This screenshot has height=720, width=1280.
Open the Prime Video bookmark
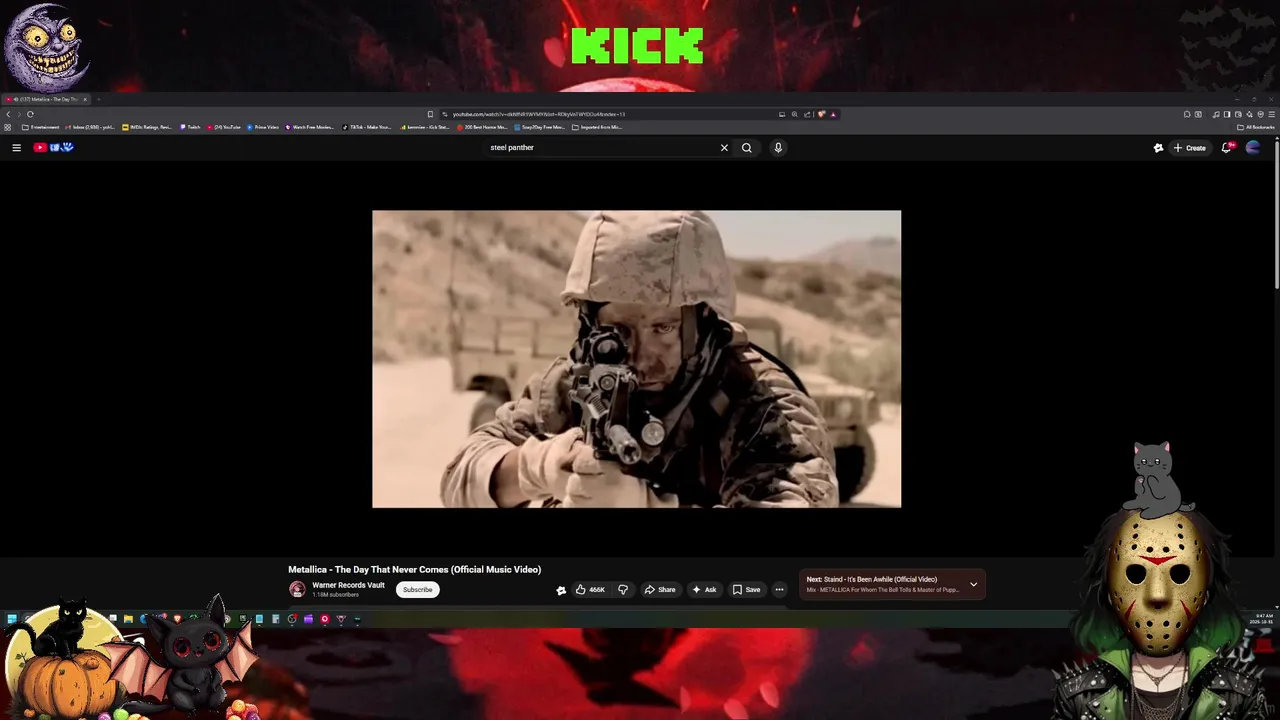[262, 127]
